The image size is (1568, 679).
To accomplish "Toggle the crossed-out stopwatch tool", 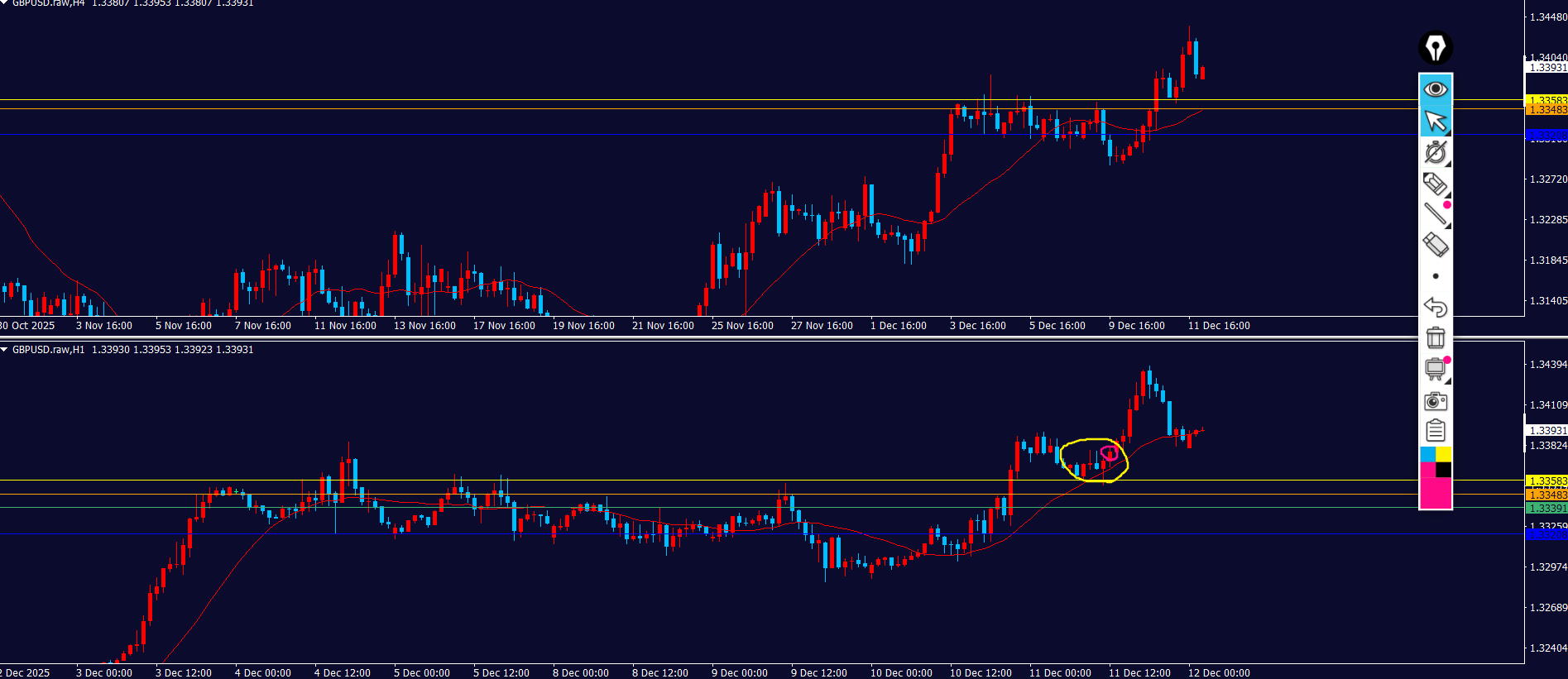I will coord(1435,152).
